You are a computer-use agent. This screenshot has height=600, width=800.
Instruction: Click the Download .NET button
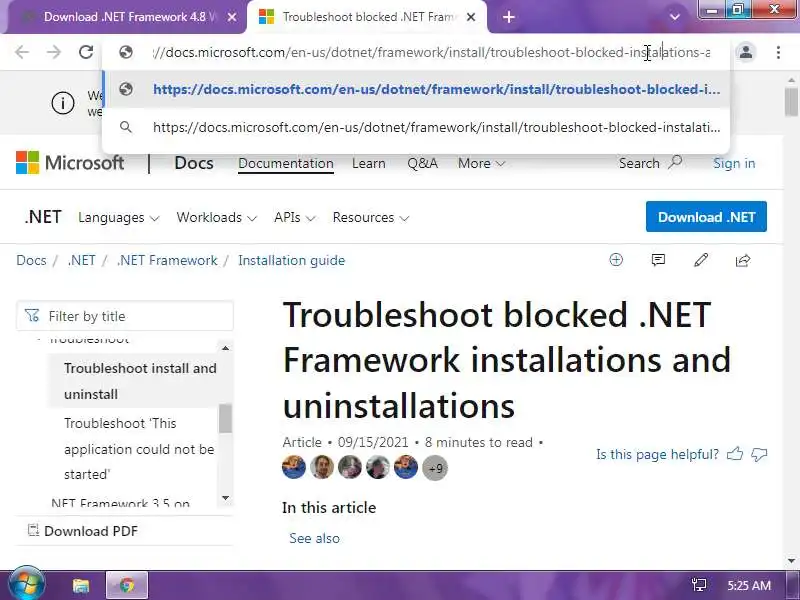pyautogui.click(x=706, y=217)
